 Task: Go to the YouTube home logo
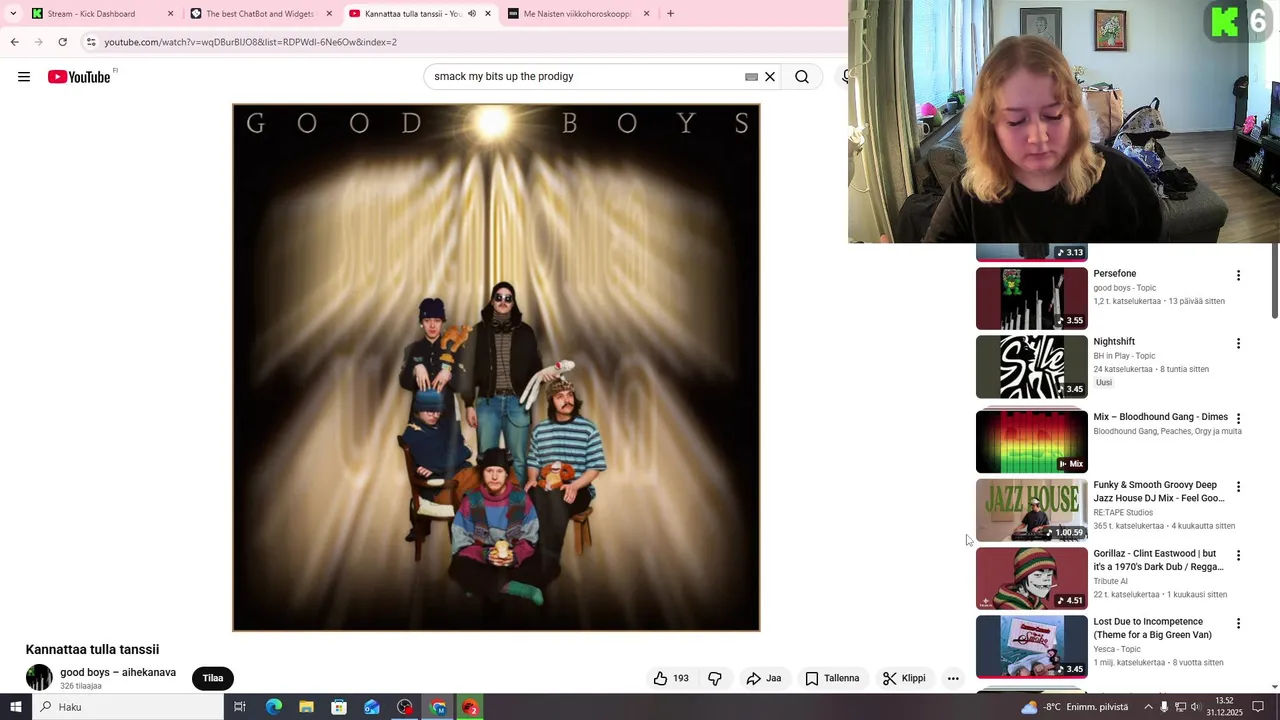pos(79,77)
